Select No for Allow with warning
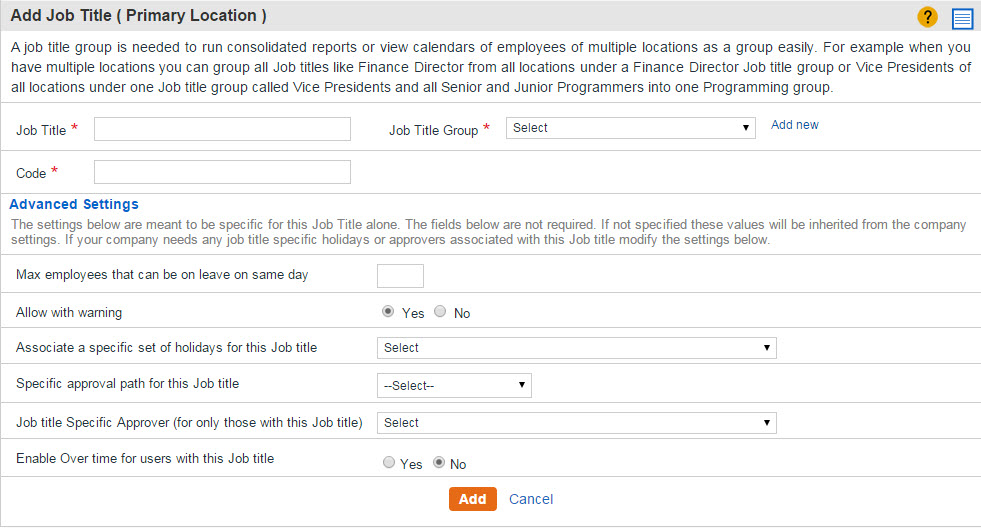981x528 pixels. [x=440, y=312]
